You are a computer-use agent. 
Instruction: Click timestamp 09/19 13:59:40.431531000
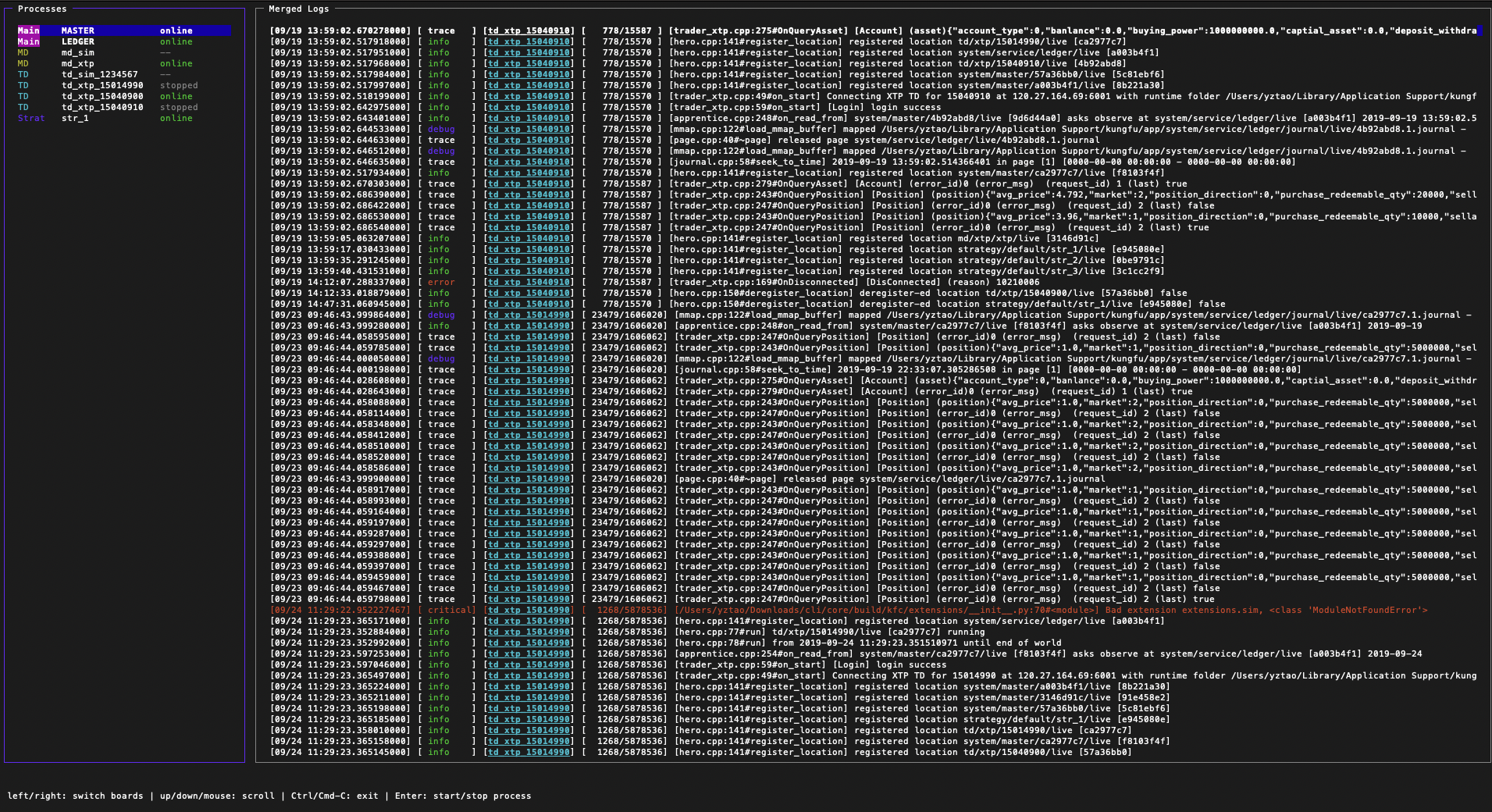[x=340, y=271]
